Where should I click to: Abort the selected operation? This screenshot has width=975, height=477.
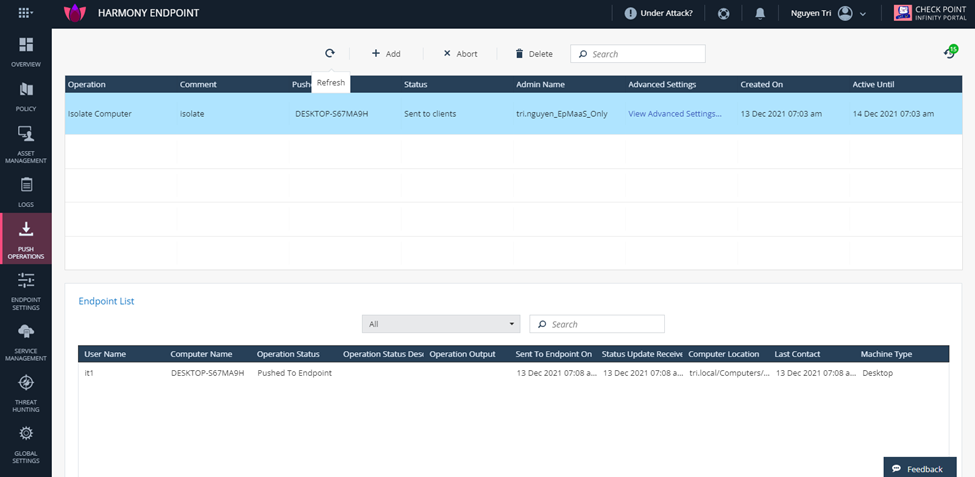[460, 54]
